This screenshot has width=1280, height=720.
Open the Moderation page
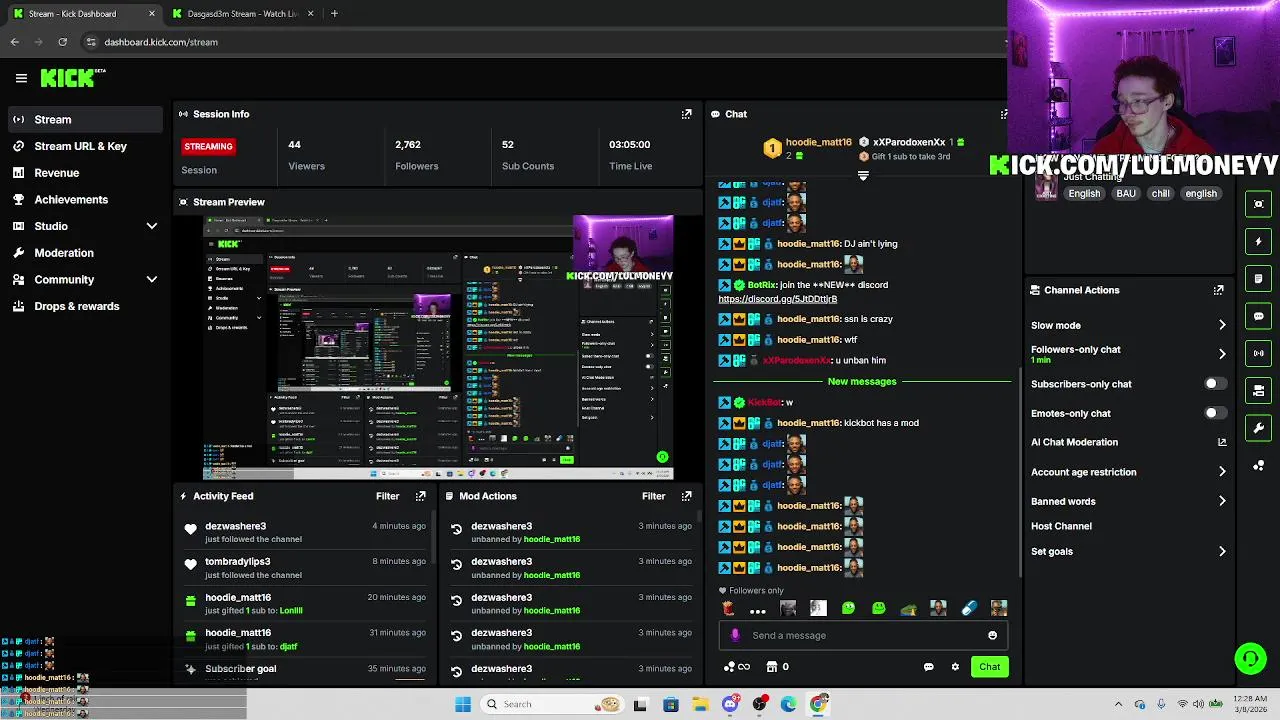tap(84, 253)
